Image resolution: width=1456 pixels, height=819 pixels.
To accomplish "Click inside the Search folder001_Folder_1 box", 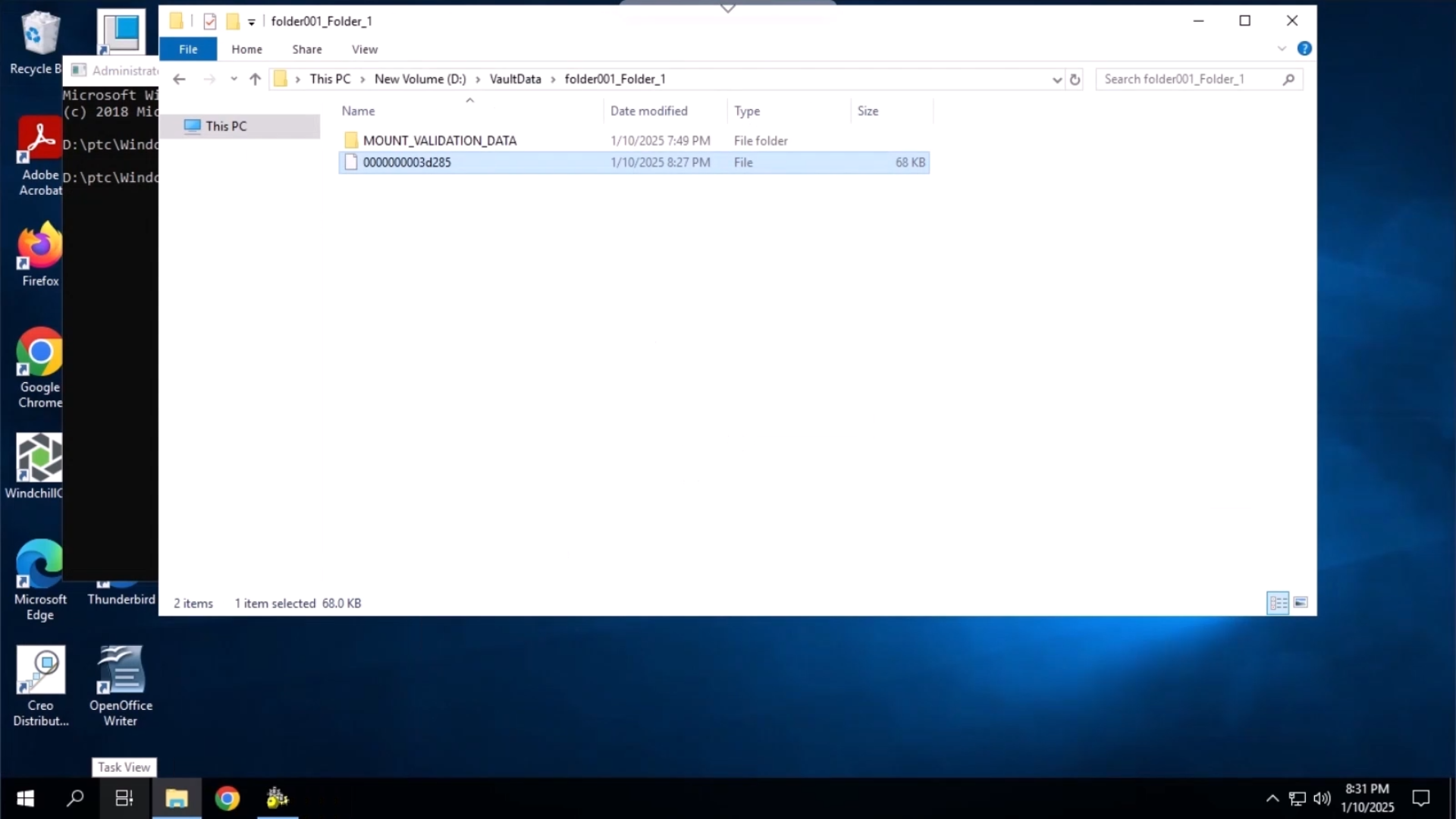I will tap(1183, 79).
